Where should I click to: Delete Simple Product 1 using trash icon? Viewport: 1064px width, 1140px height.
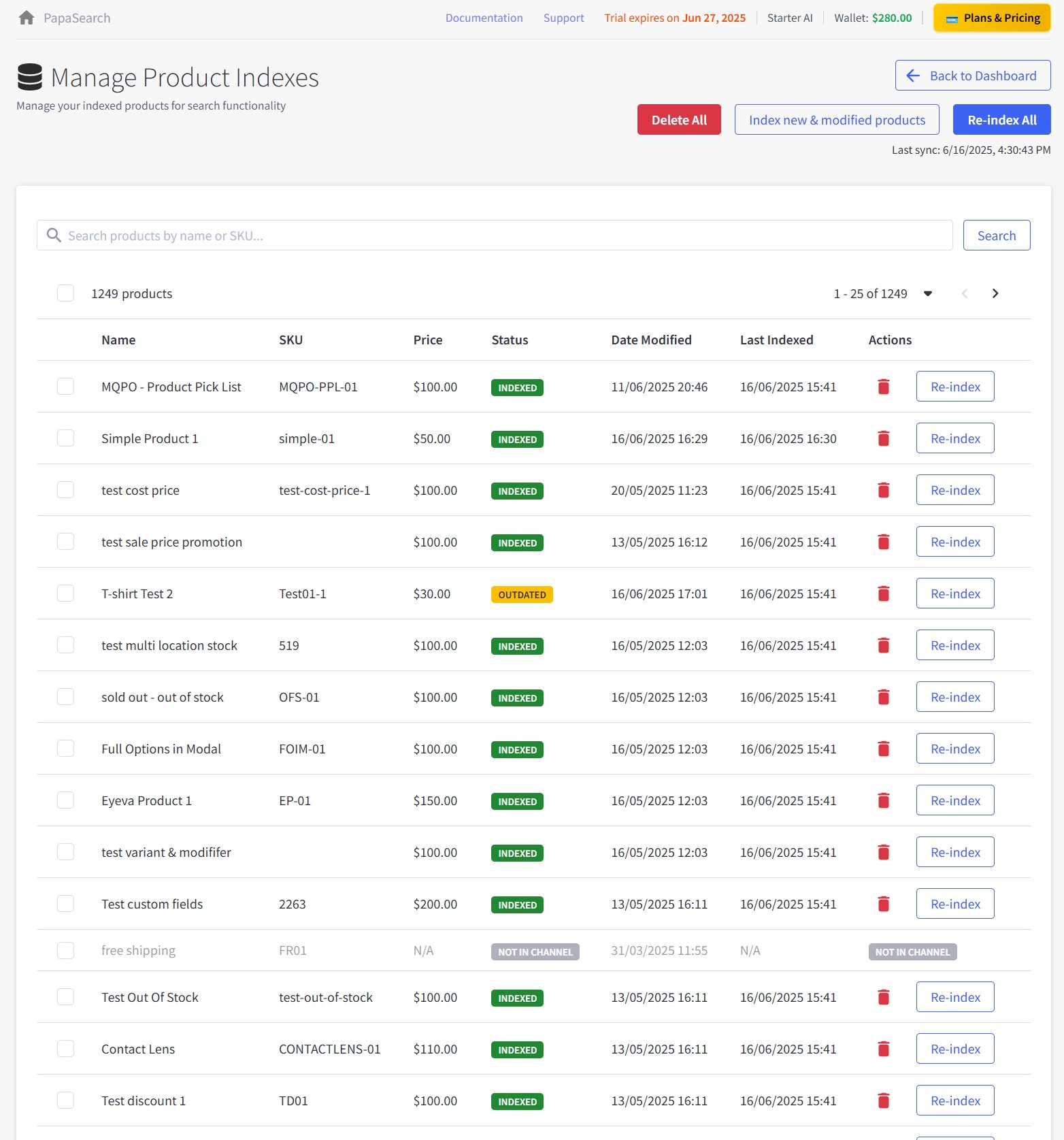884,438
